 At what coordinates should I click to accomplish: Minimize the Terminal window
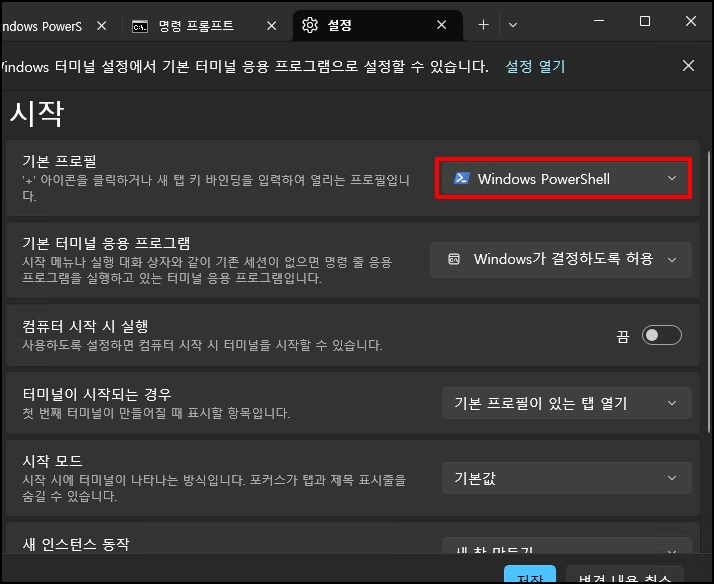pyautogui.click(x=599, y=21)
